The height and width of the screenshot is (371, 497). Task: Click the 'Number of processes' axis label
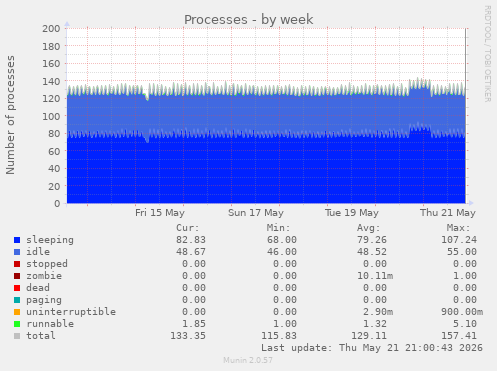coord(11,115)
